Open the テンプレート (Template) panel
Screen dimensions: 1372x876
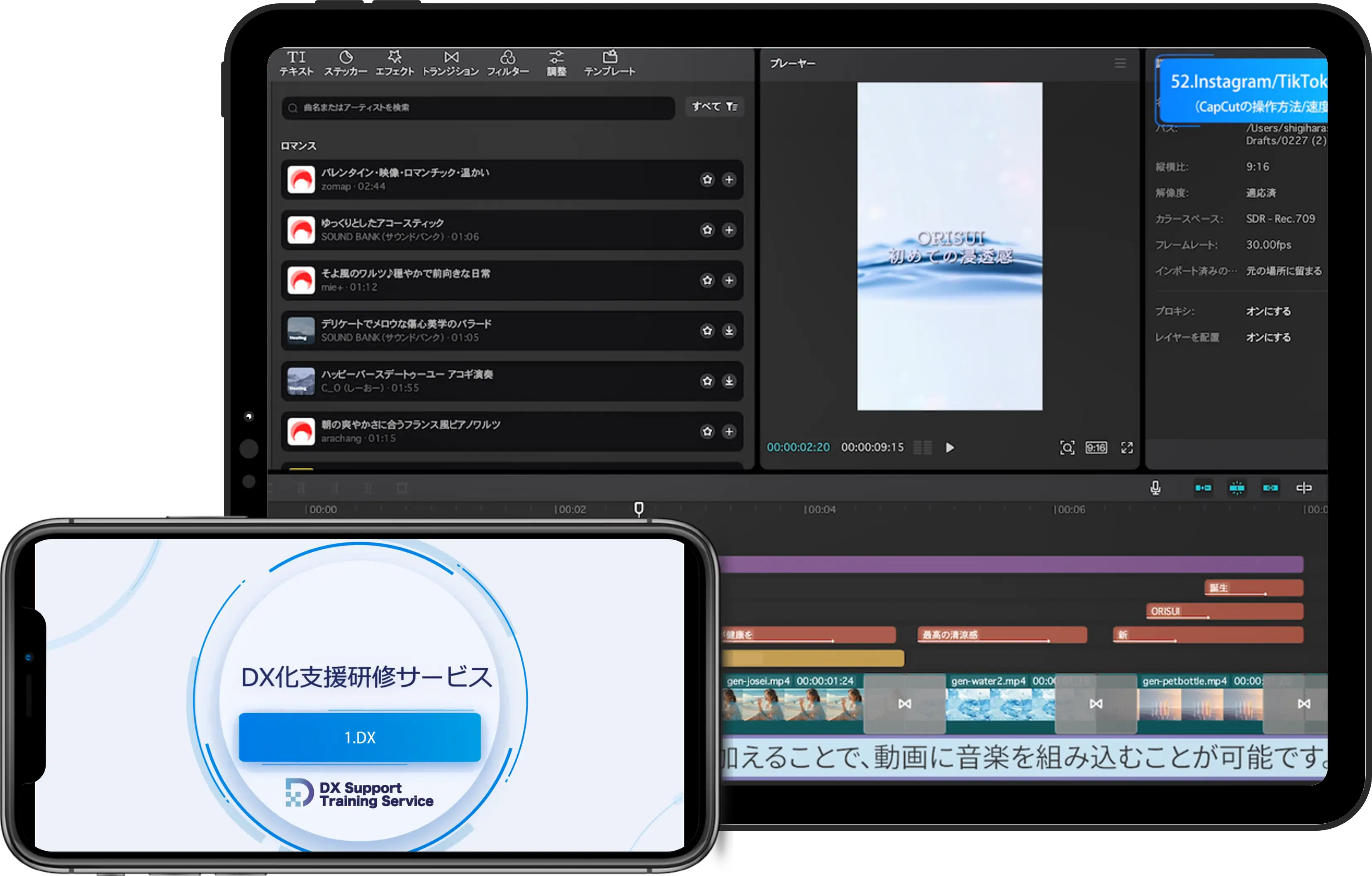point(610,63)
